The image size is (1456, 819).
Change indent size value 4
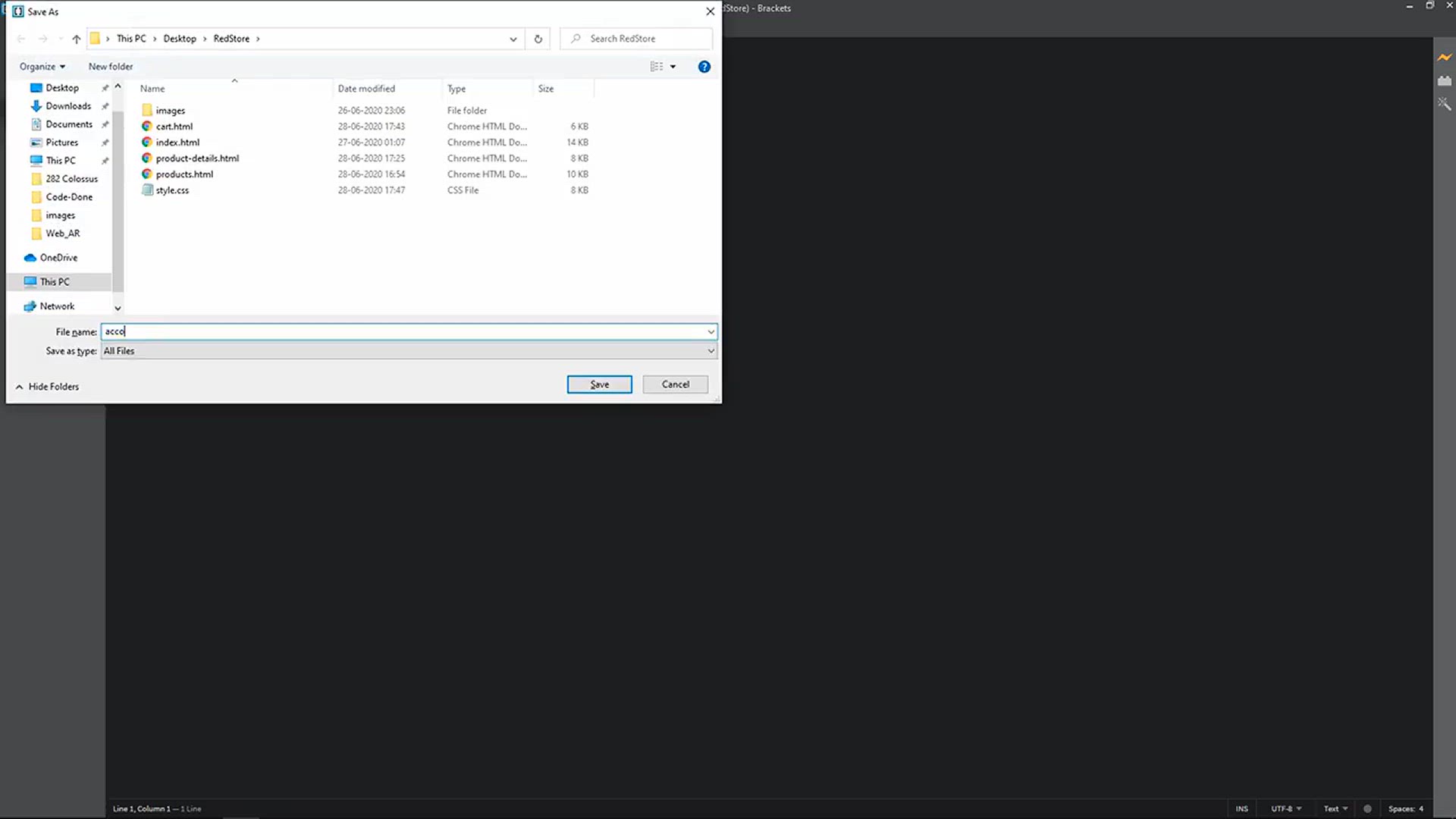pos(1421,809)
